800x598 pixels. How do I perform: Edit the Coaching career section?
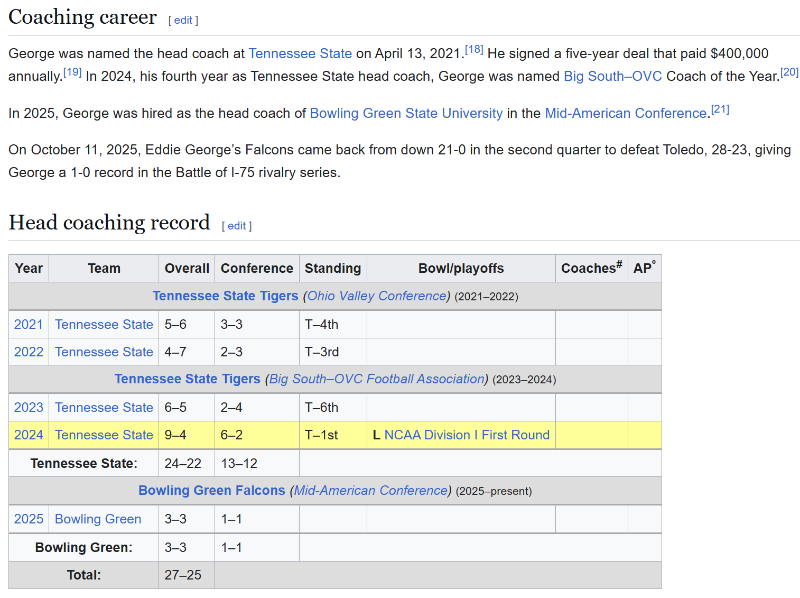[182, 20]
